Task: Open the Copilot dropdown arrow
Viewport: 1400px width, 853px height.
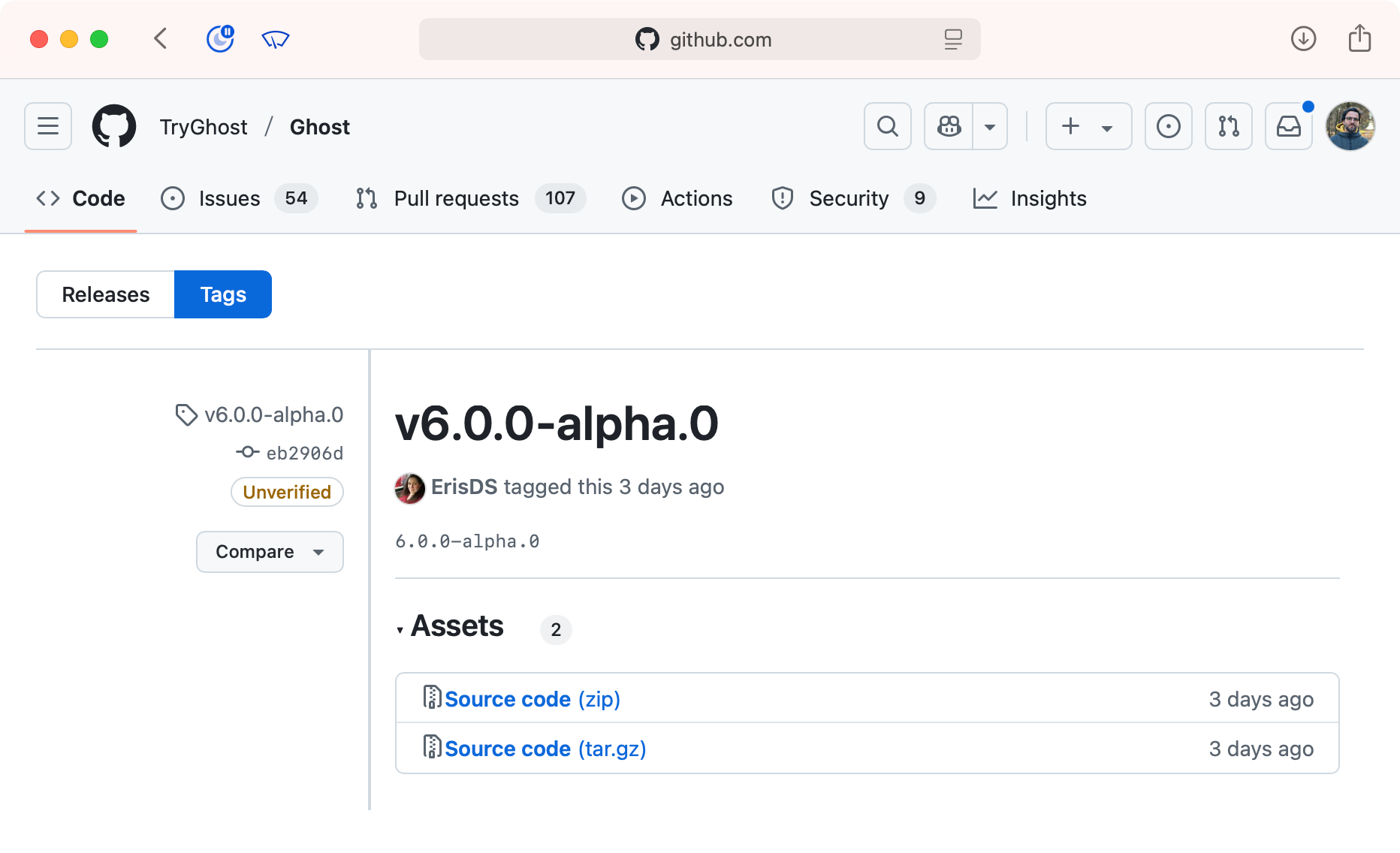Action: 990,126
